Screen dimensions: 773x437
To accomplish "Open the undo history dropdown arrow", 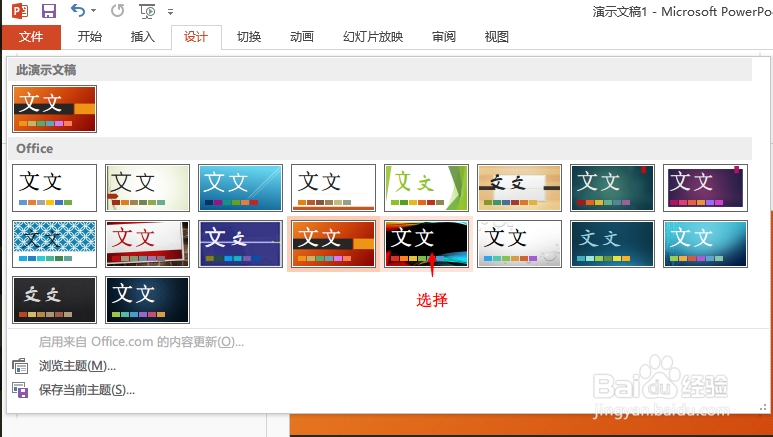I will [x=94, y=11].
